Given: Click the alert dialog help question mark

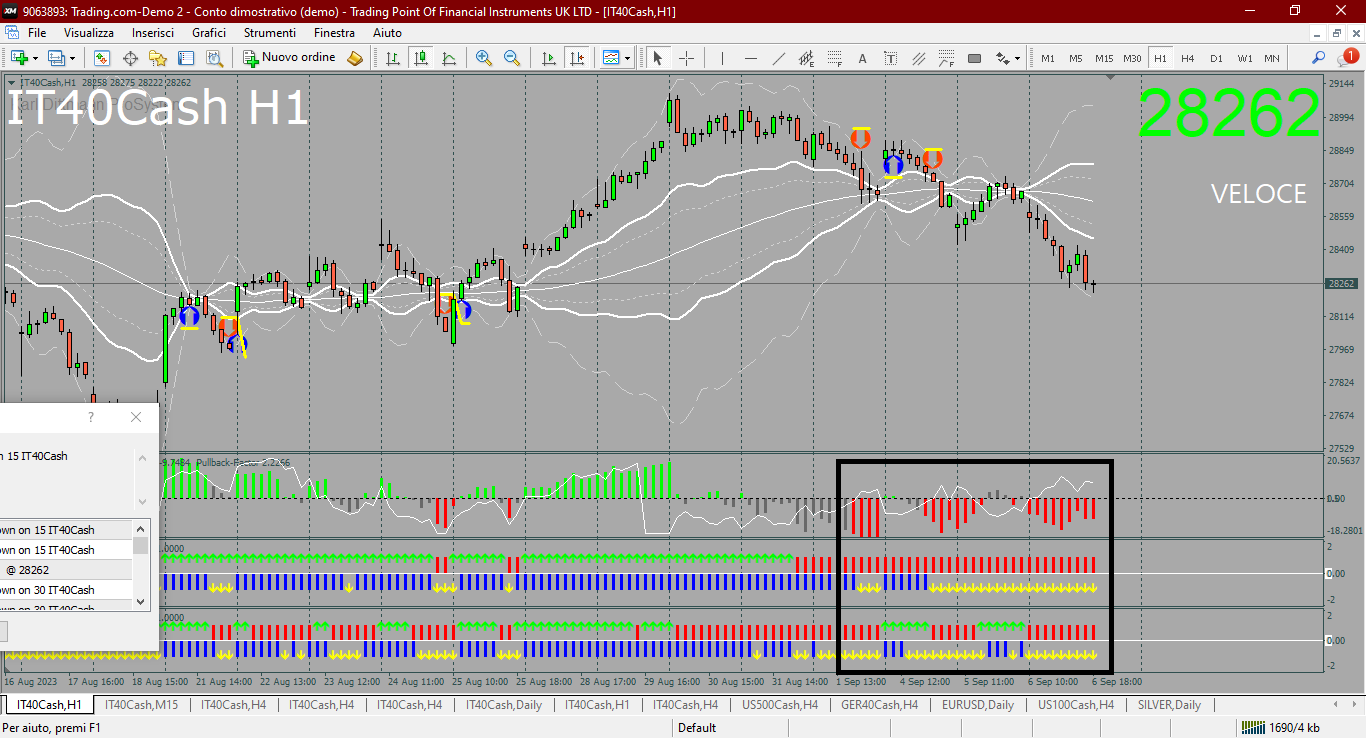Looking at the screenshot, I should coord(91,417).
